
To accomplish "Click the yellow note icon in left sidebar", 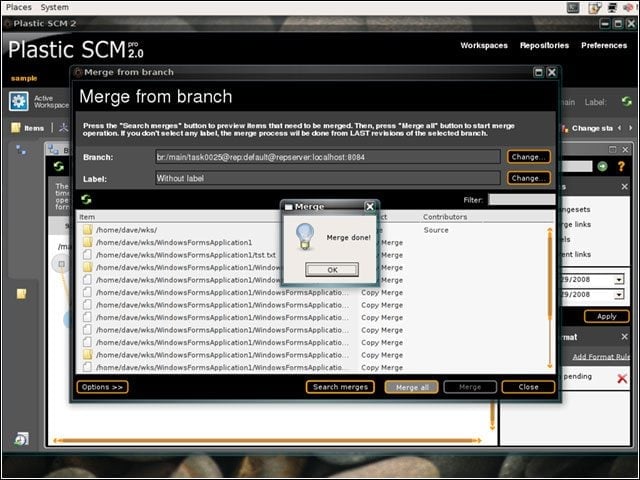I will click(x=21, y=293).
